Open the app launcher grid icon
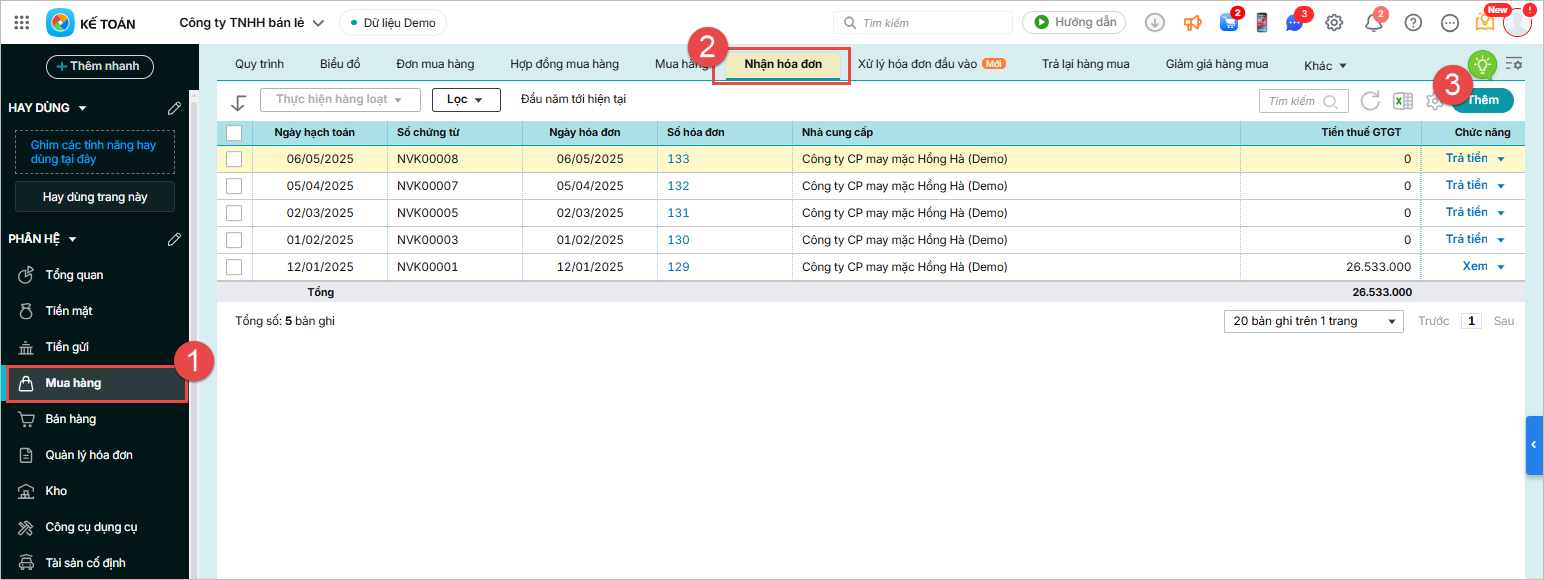Image resolution: width=1544 pixels, height=580 pixels. pyautogui.click(x=22, y=22)
